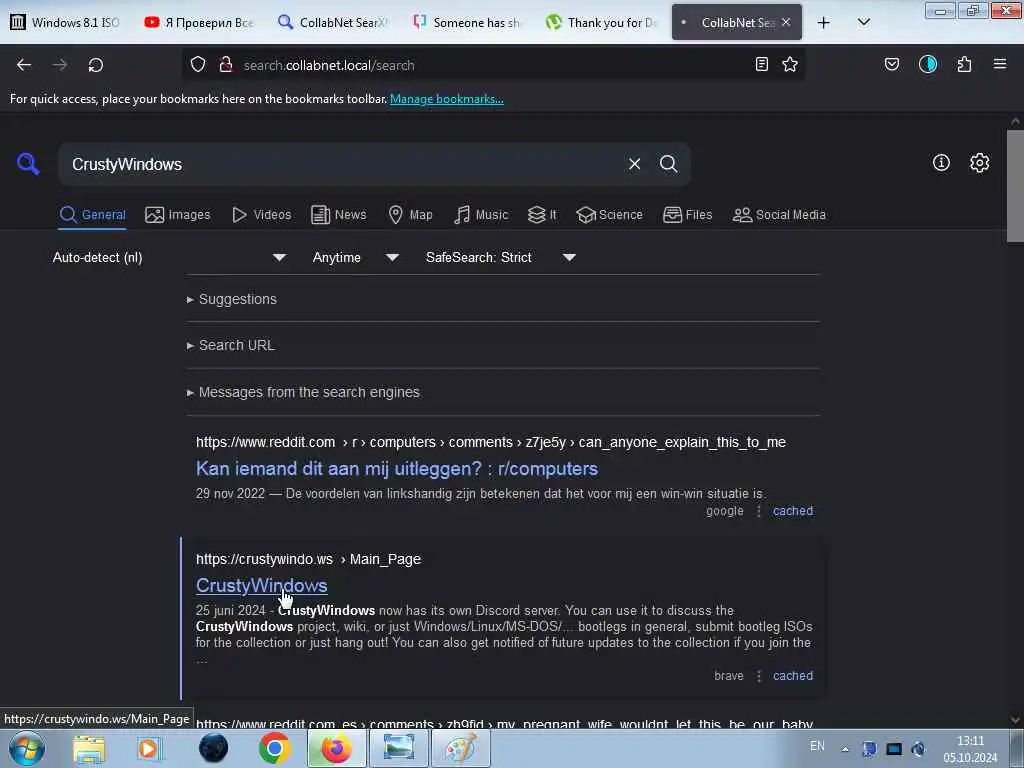Viewport: 1024px width, 768px height.
Task: Expand Messages from the search engines
Action: [x=303, y=392]
